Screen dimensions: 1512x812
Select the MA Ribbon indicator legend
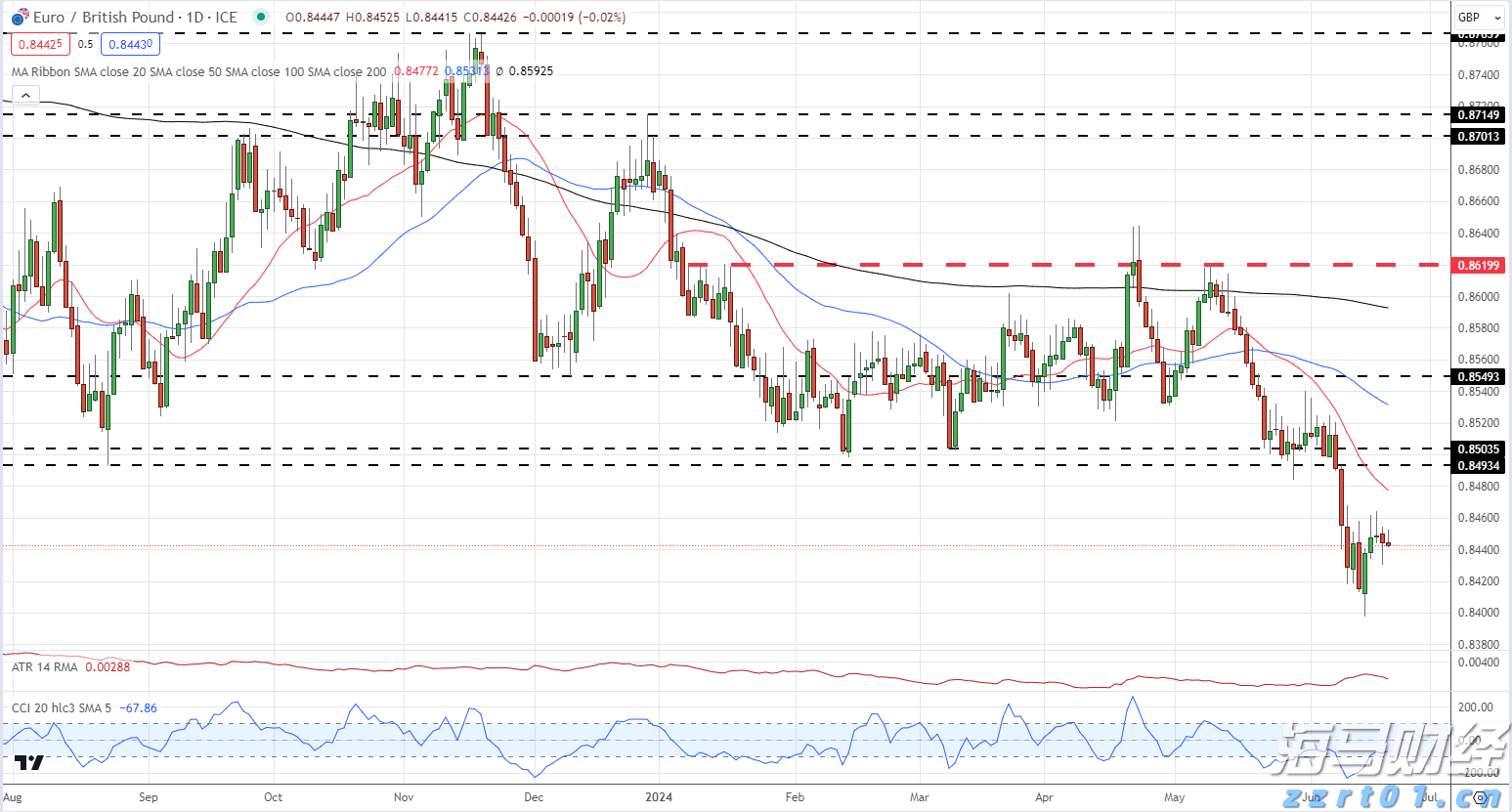[x=198, y=71]
